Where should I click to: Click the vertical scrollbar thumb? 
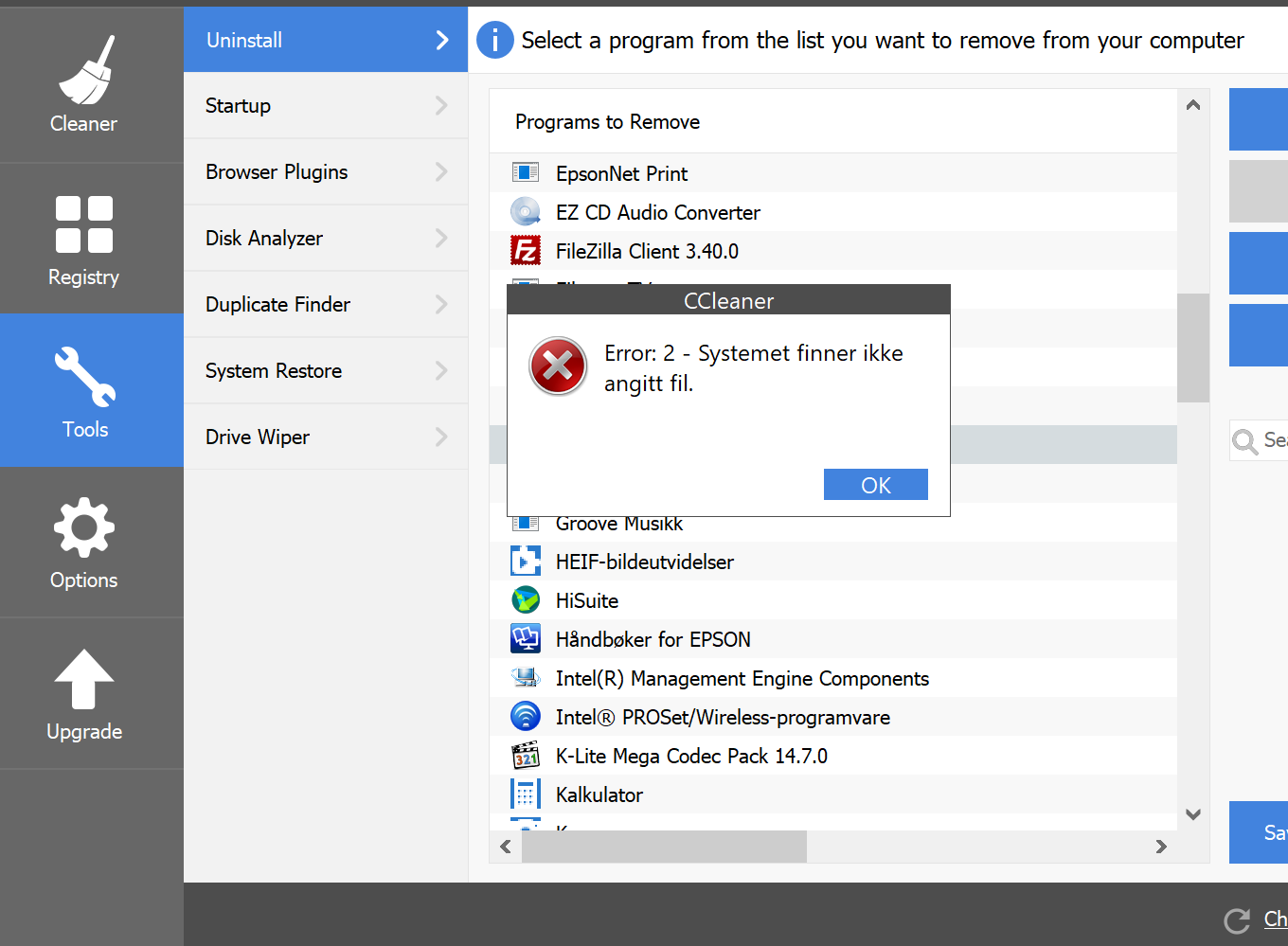point(1193,348)
